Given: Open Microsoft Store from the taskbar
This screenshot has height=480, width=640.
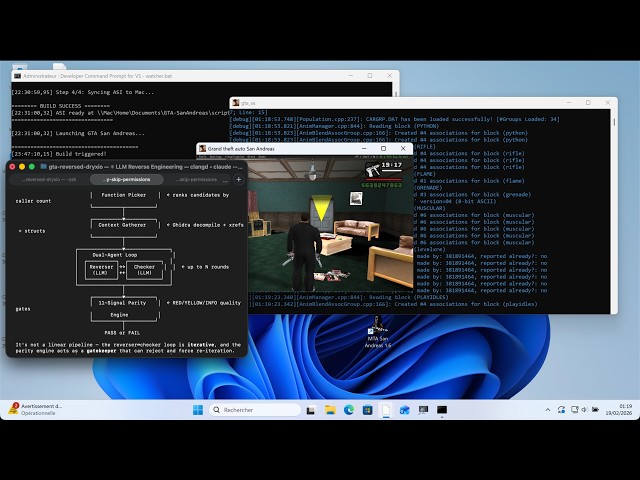Looking at the screenshot, I should (x=367, y=410).
